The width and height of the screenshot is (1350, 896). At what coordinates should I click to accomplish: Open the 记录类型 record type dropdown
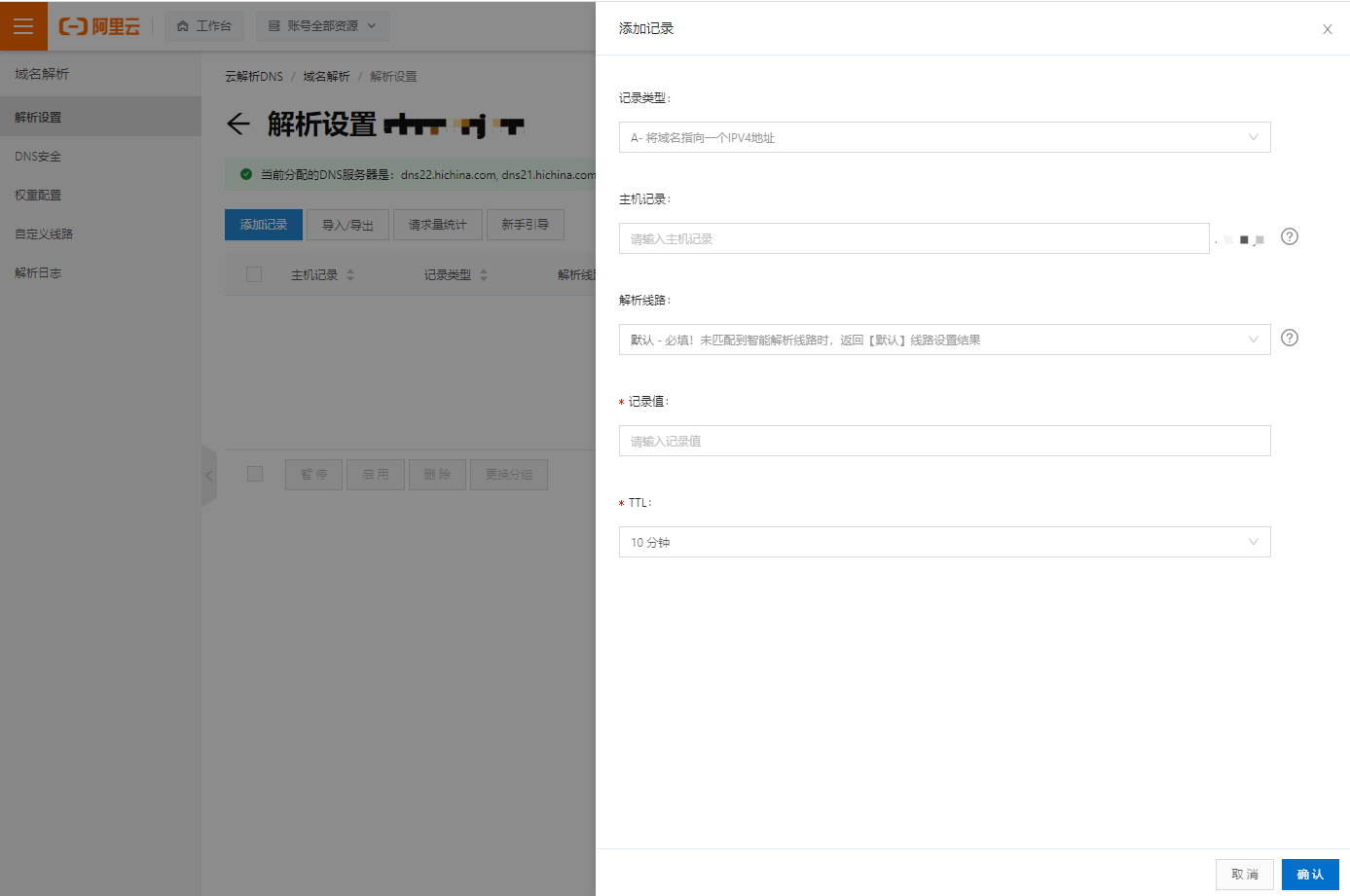click(x=944, y=137)
